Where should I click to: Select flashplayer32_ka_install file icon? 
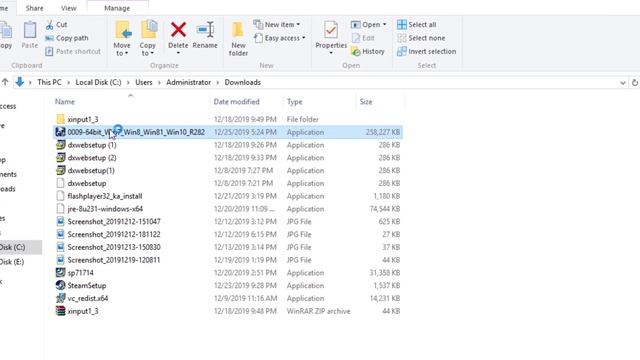(60, 196)
